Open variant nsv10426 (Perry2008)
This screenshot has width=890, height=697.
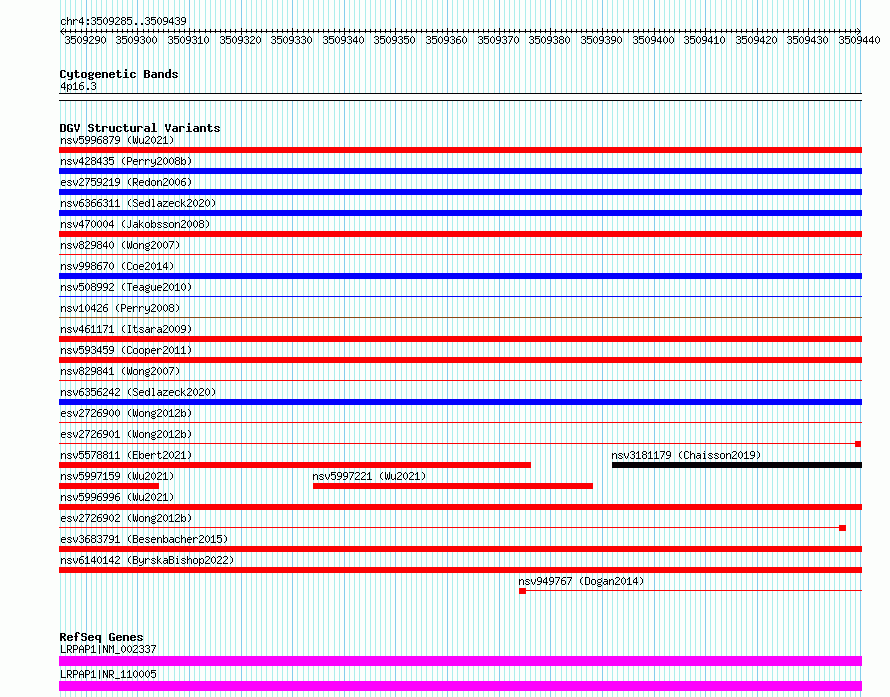pos(120,308)
